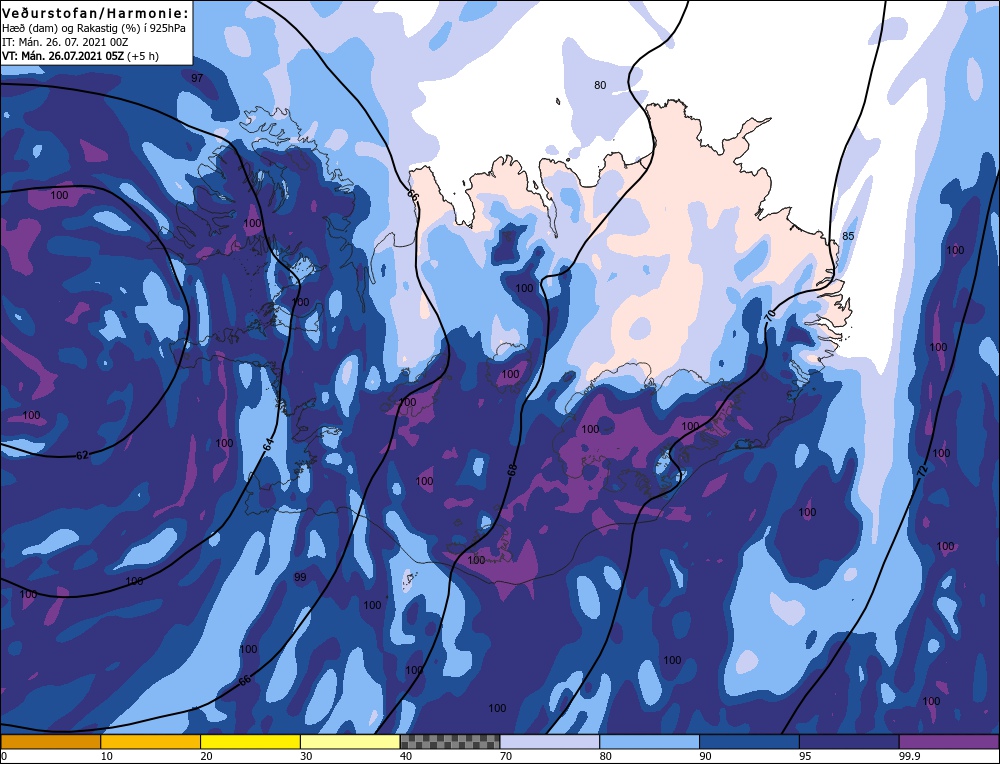Click the '10' label on the legend scale
This screenshot has height=764, width=1000.
(106, 756)
